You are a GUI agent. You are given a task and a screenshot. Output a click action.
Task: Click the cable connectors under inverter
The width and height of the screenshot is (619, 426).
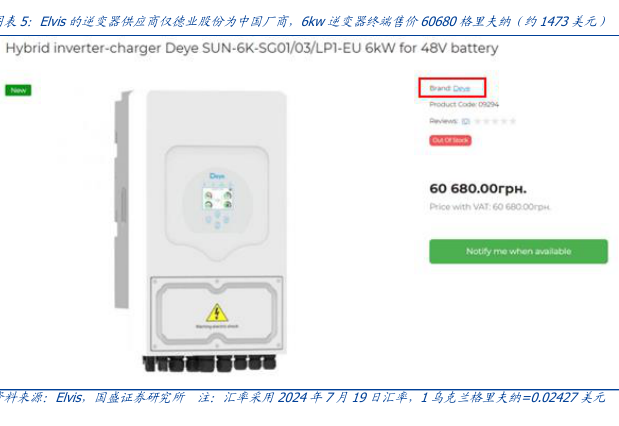tap(209, 363)
